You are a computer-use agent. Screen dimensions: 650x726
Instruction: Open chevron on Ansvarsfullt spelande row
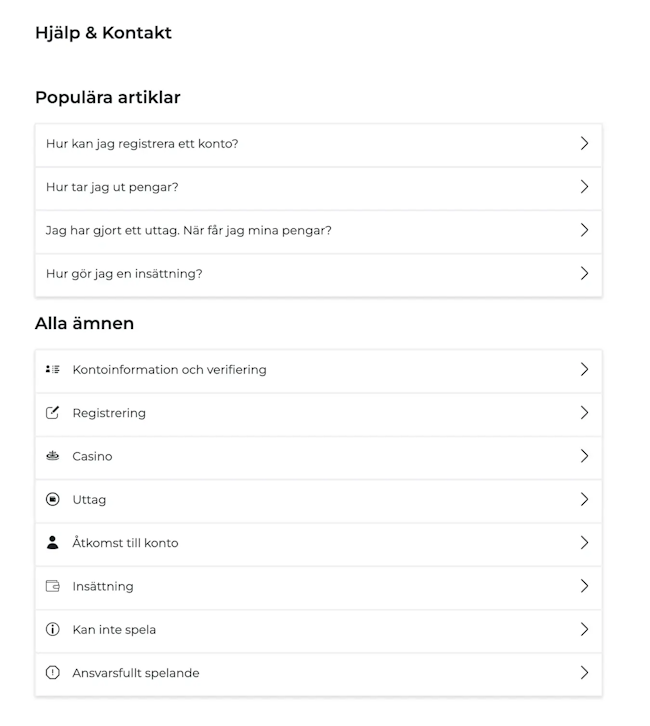coord(584,673)
